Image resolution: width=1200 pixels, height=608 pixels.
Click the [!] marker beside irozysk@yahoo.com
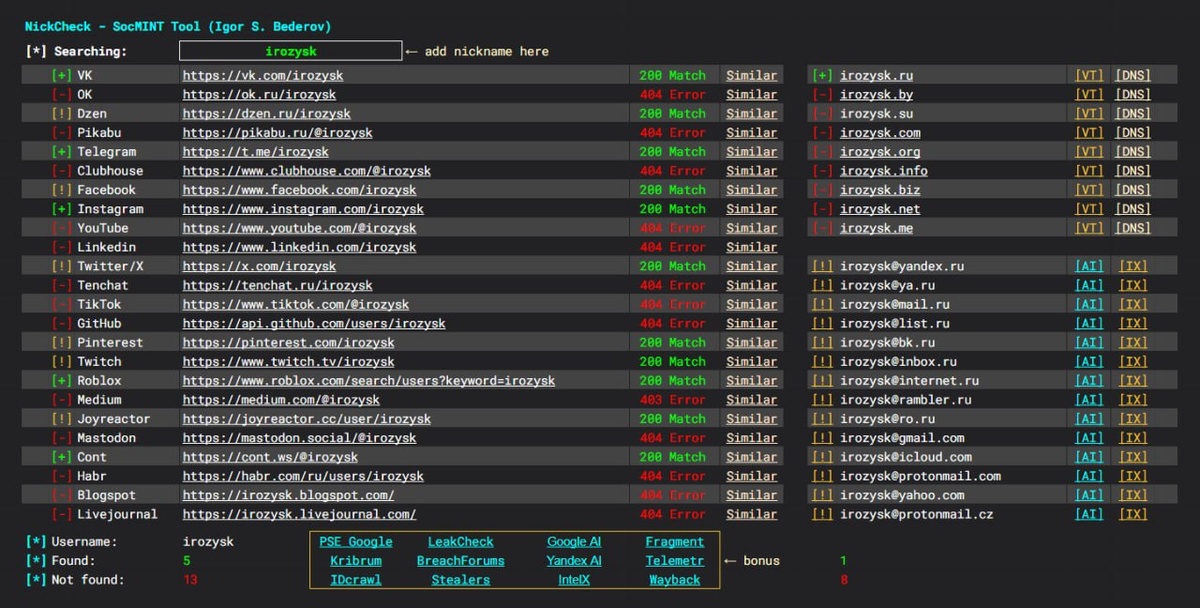point(822,495)
